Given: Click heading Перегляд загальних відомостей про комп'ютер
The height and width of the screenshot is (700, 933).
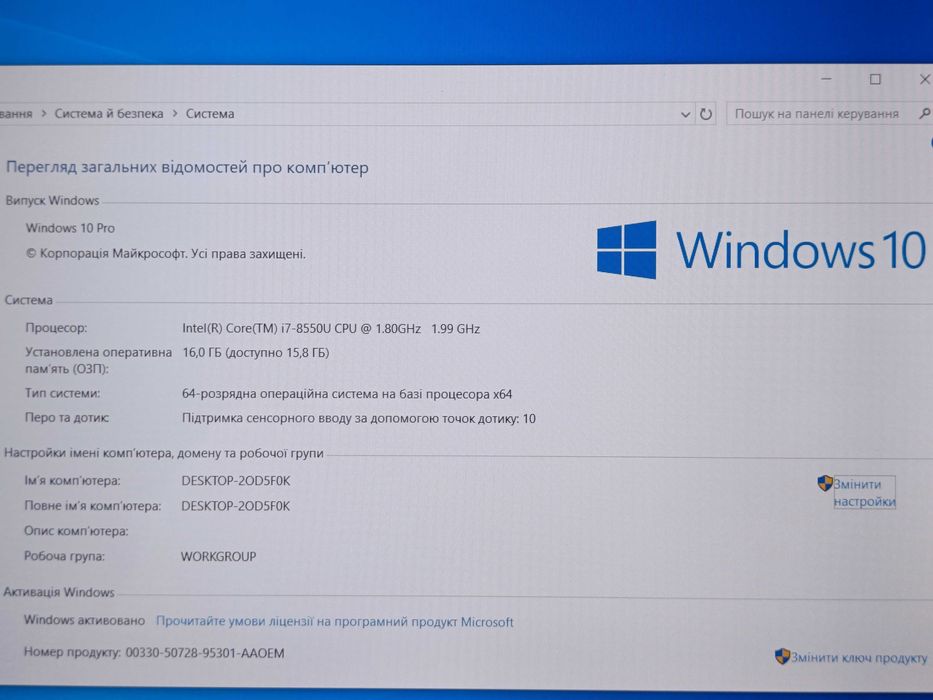Looking at the screenshot, I should tap(187, 168).
